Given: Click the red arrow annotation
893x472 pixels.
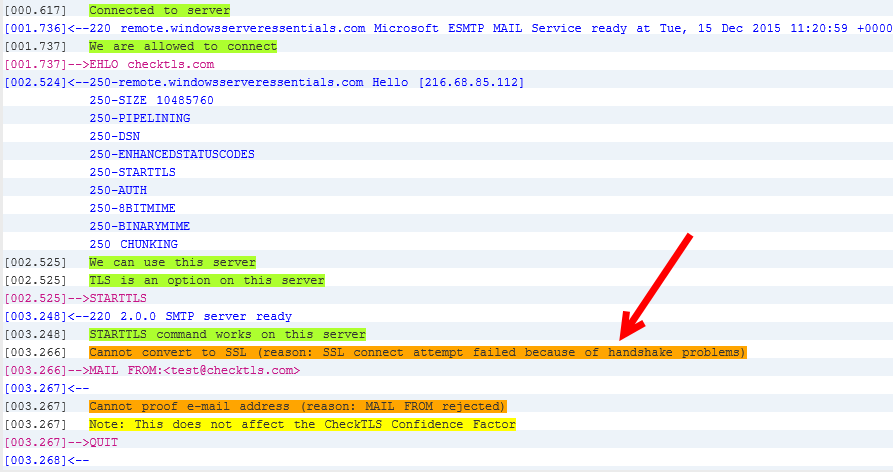Looking at the screenshot, I should (x=655, y=285).
